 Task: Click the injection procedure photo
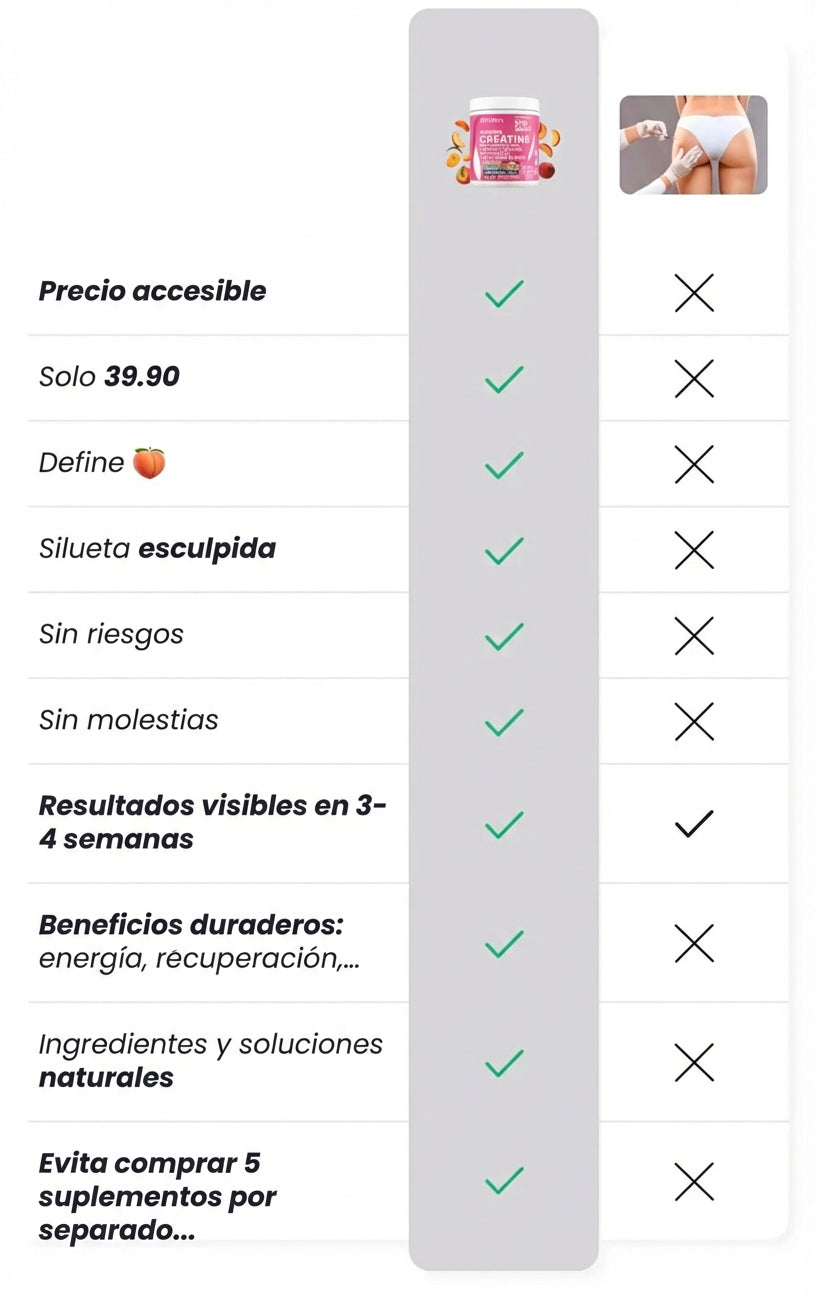click(x=693, y=144)
